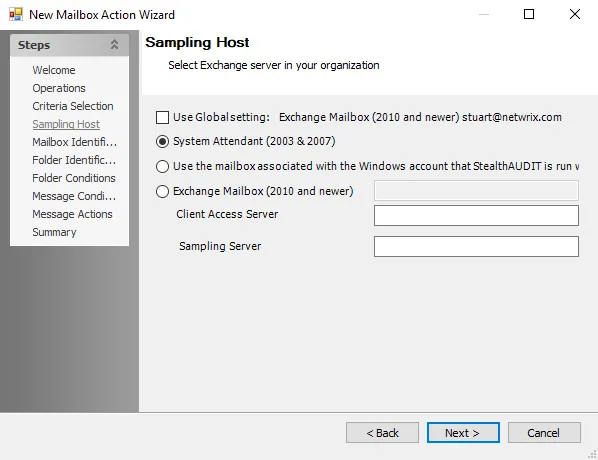598x460 pixels.
Task: Maximize the wizard window
Action: click(x=529, y=14)
